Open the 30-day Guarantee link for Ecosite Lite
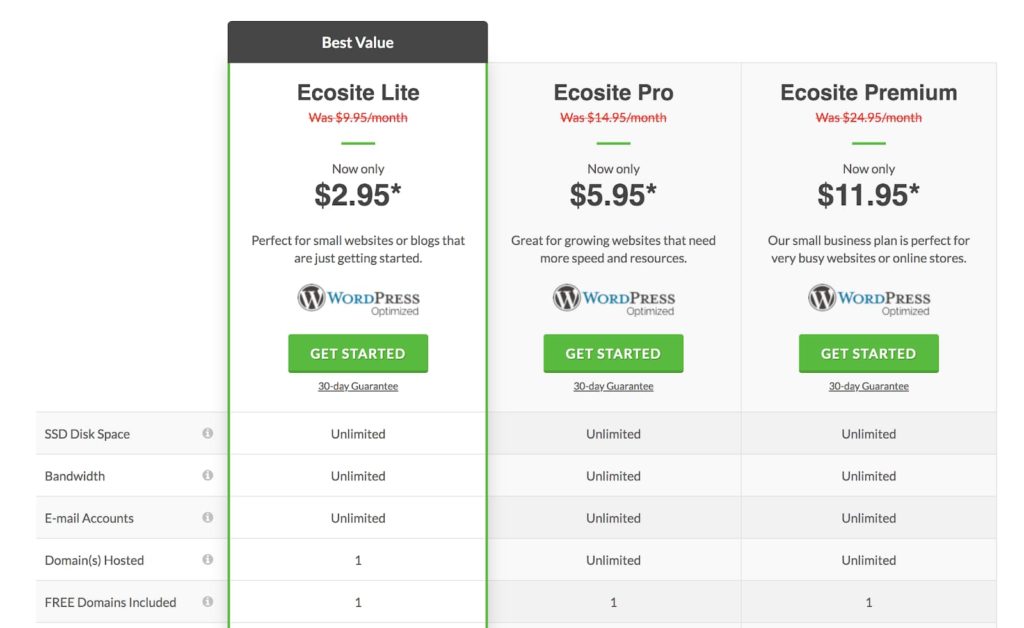The image size is (1024, 628). coord(358,386)
